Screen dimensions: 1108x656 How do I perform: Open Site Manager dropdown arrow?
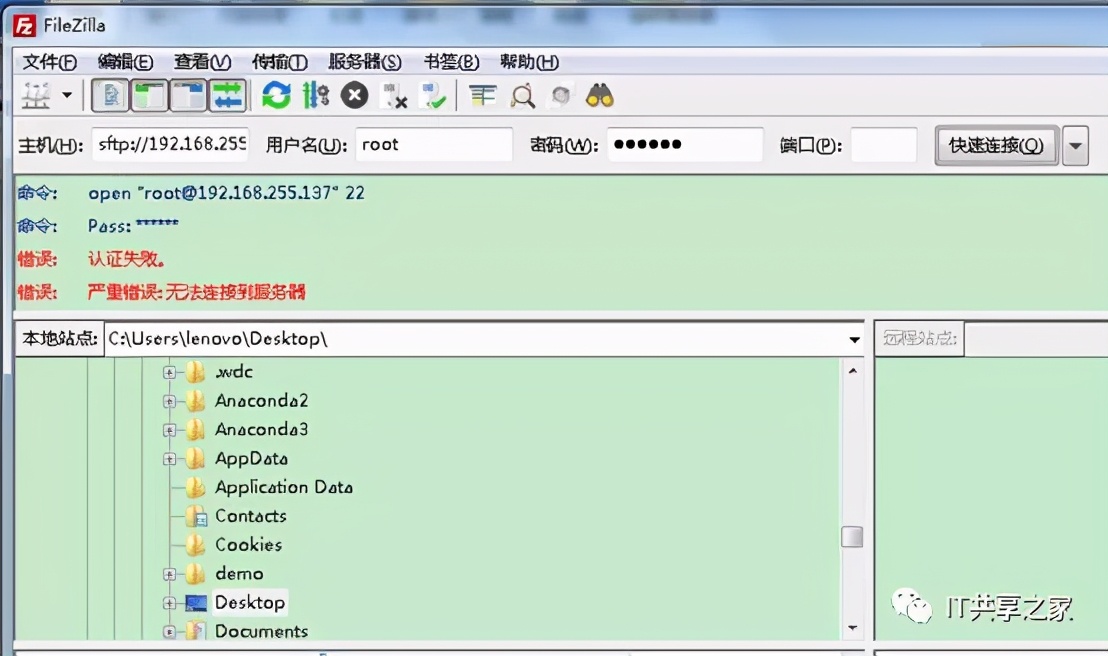(x=67, y=95)
